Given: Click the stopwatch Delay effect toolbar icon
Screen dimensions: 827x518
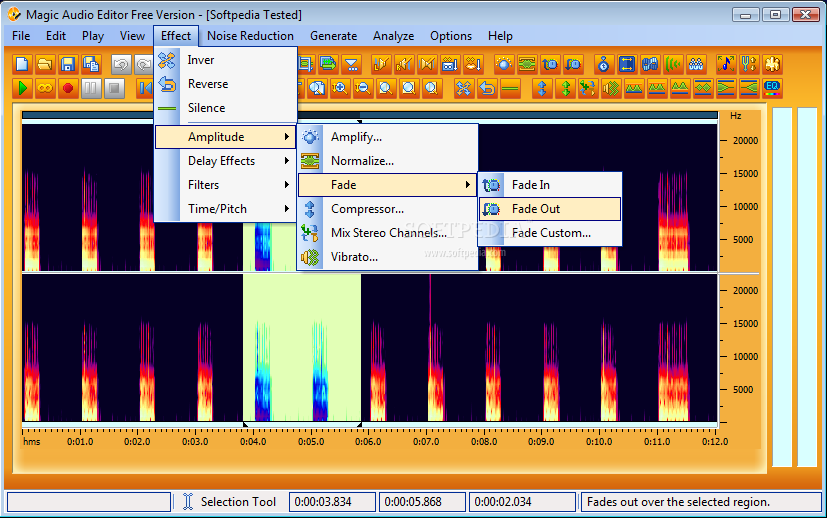Looking at the screenshot, I should [603, 64].
